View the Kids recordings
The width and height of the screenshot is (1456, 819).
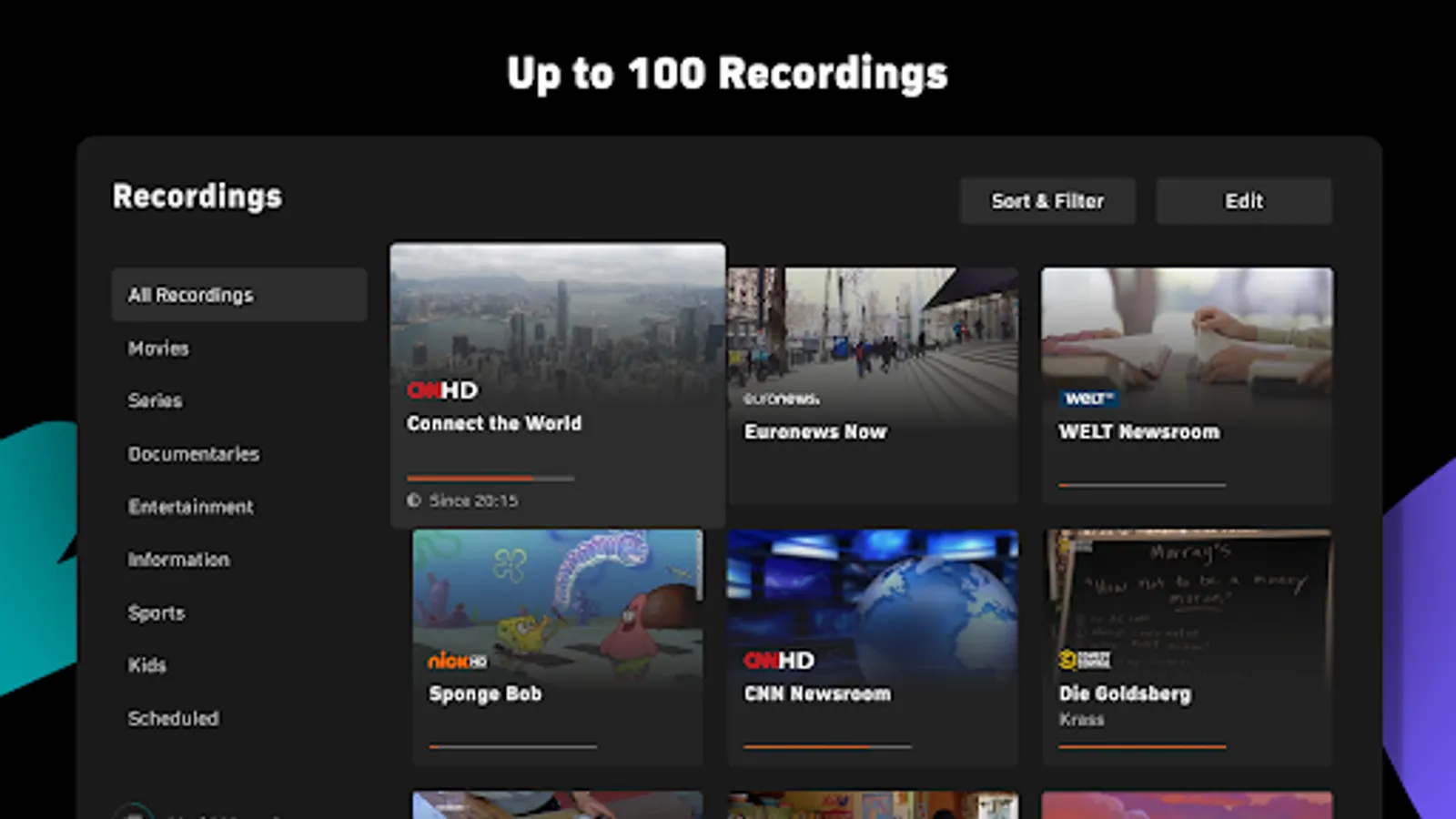147,665
